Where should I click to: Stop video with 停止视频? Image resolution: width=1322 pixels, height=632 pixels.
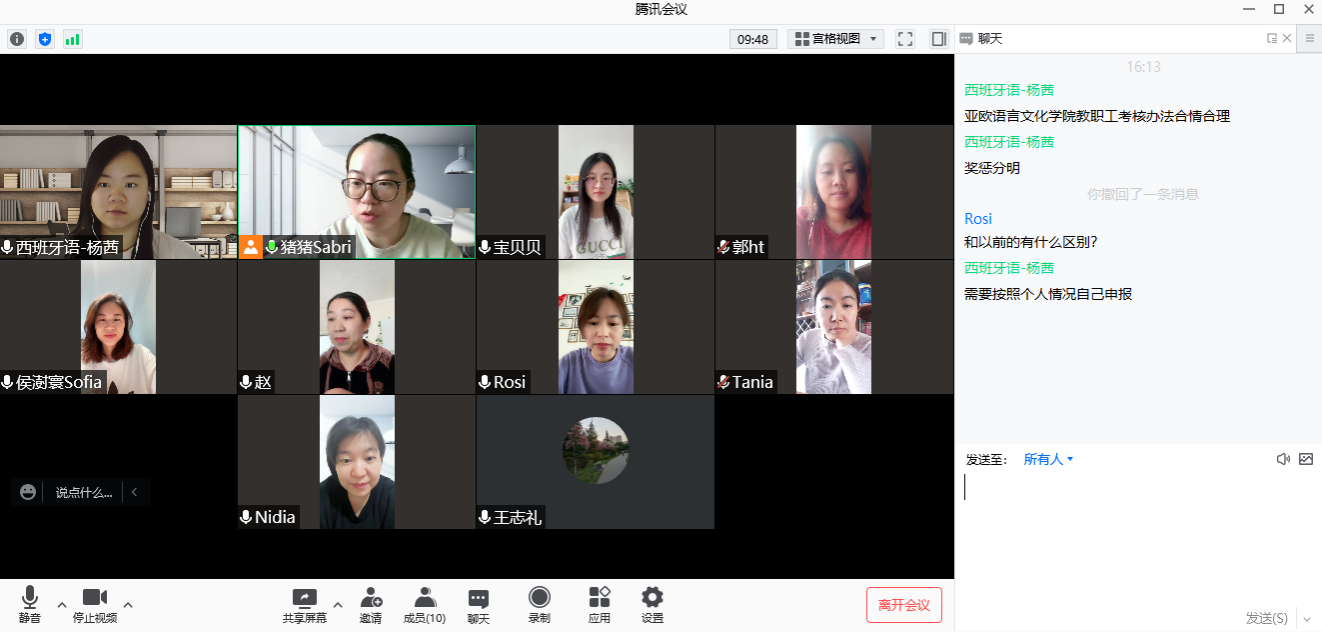(x=95, y=605)
